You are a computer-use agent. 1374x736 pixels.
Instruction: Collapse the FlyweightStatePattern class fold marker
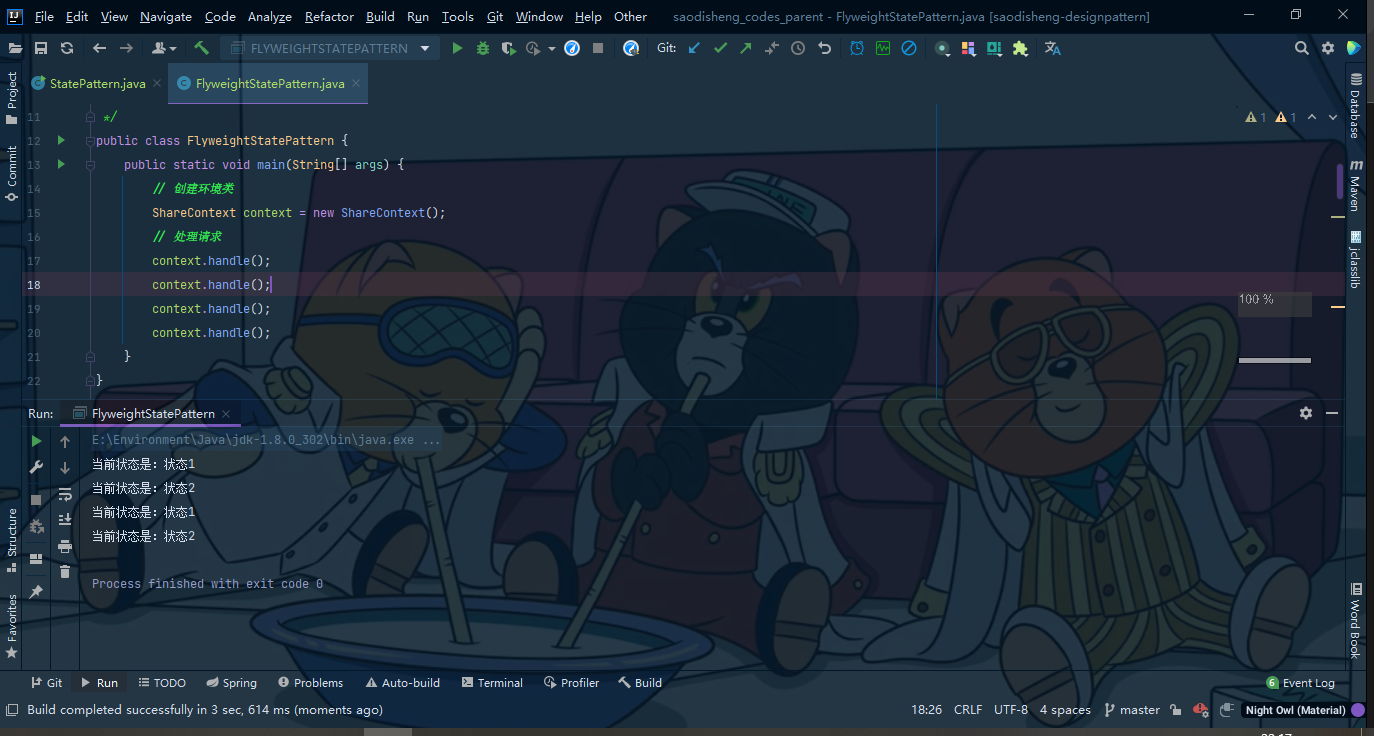pos(90,141)
